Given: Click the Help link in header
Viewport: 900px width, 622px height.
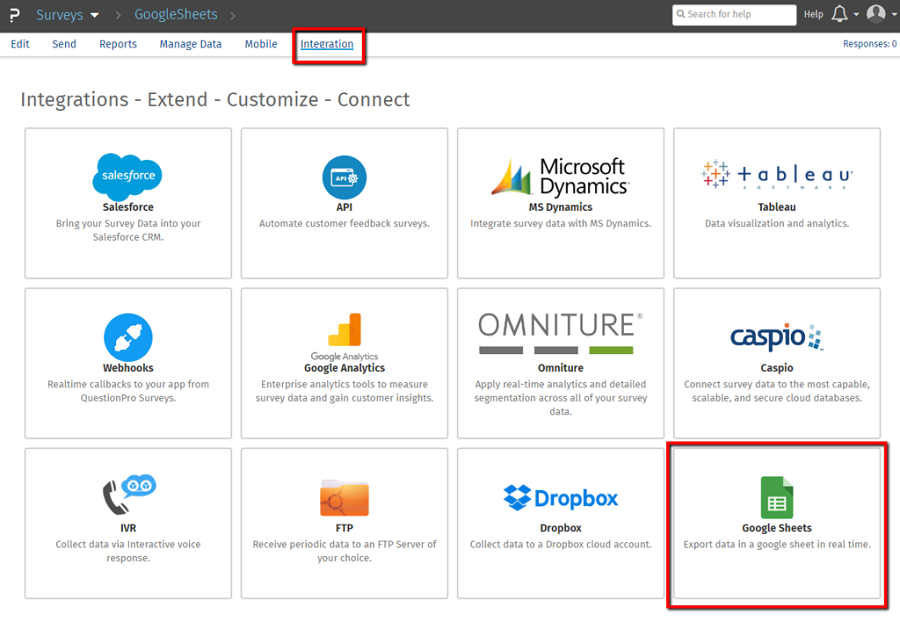Looking at the screenshot, I should point(813,14).
